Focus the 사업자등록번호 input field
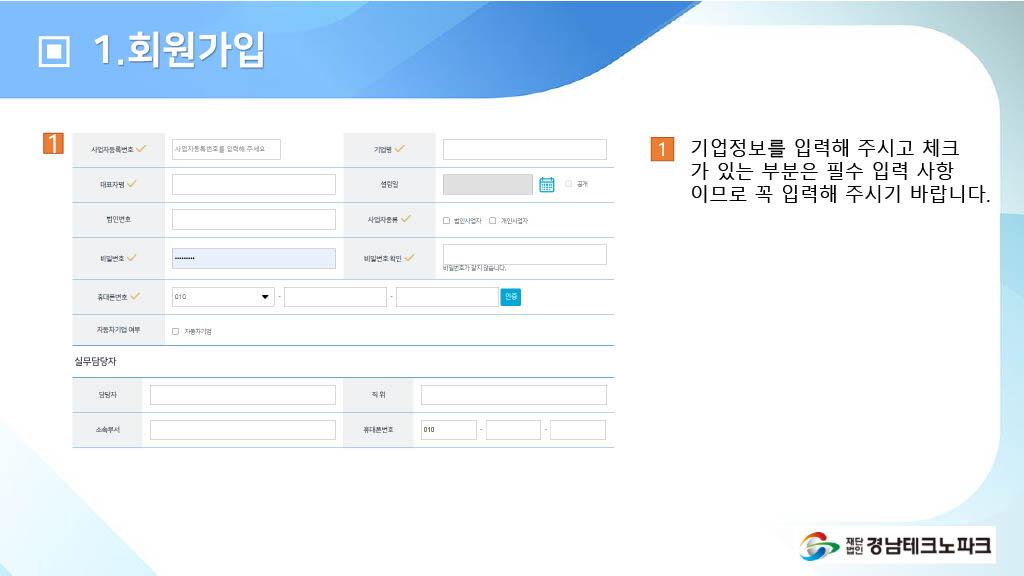This screenshot has width=1024, height=576. (x=226, y=149)
